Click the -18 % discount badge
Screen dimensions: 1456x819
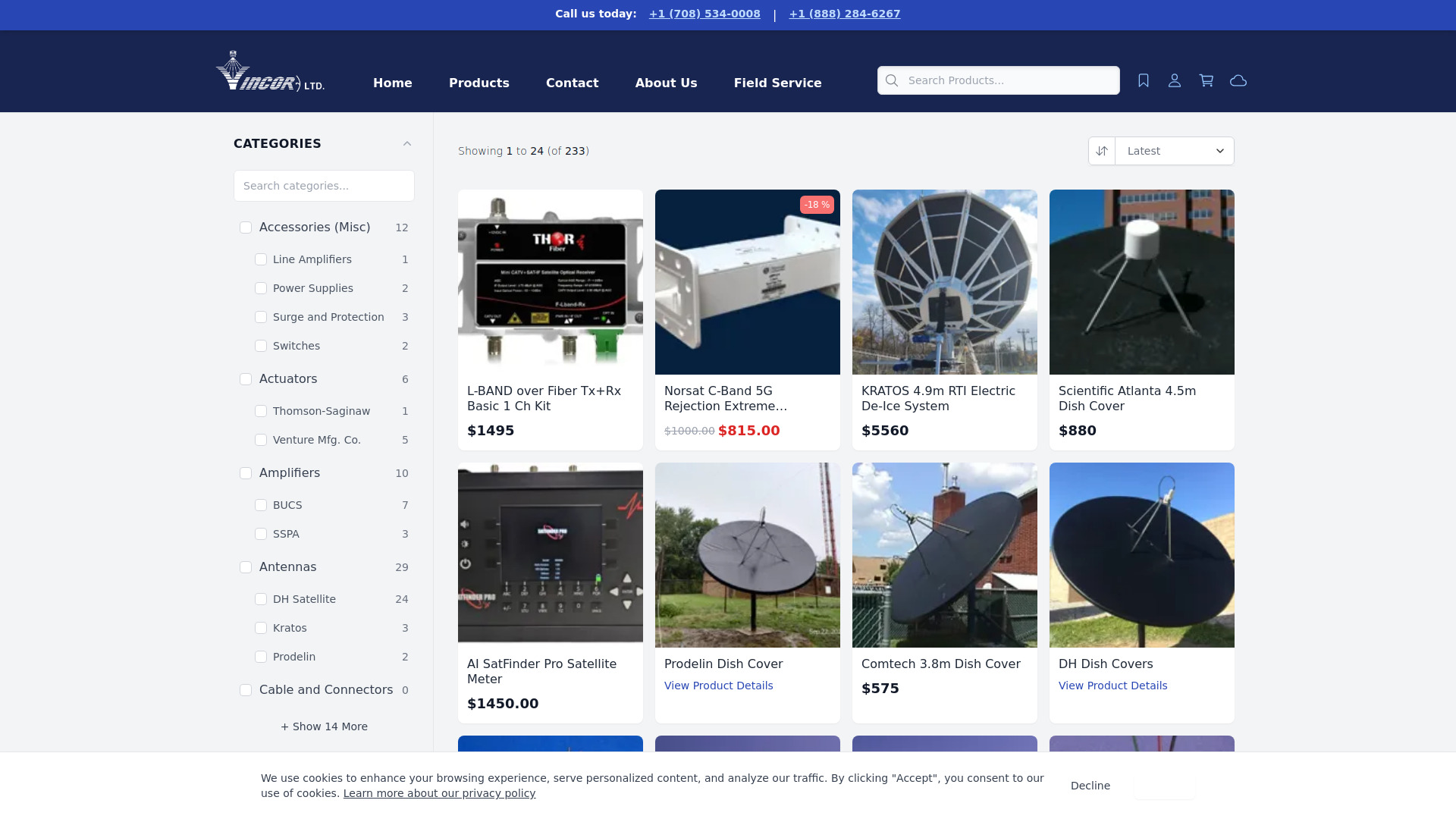point(817,205)
